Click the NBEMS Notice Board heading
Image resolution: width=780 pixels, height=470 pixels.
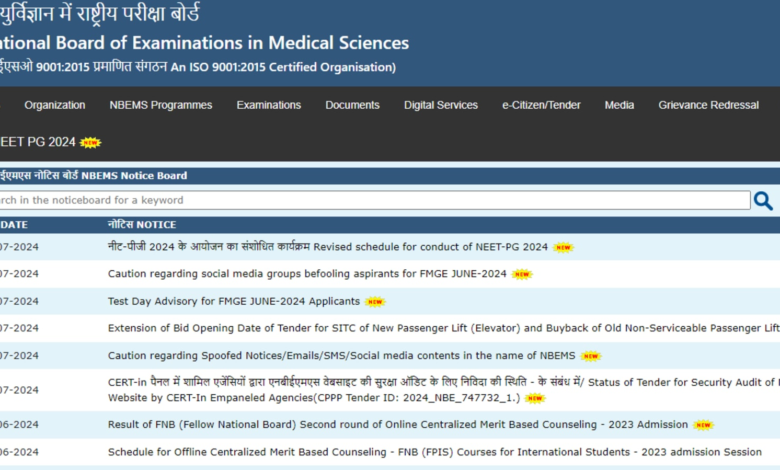pos(94,176)
